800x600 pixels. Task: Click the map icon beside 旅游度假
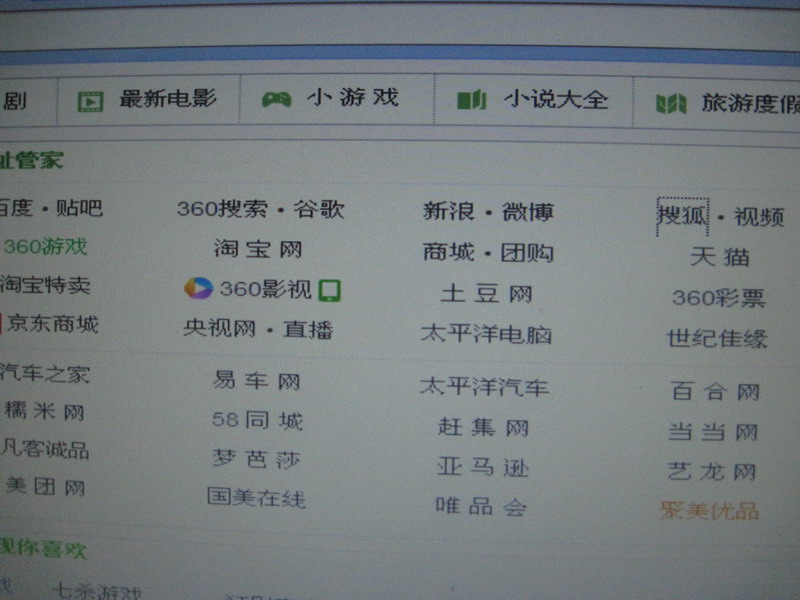point(671,104)
